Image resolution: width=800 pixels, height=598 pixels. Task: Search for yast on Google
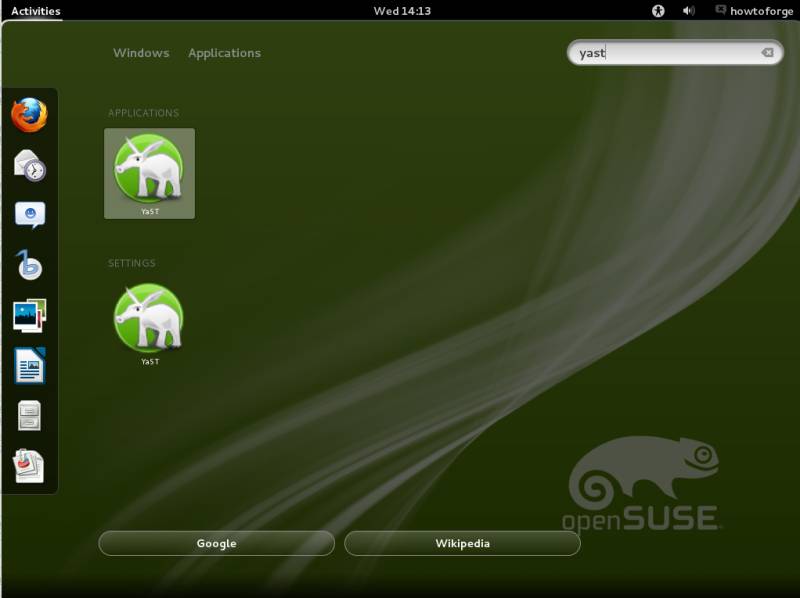click(x=216, y=543)
